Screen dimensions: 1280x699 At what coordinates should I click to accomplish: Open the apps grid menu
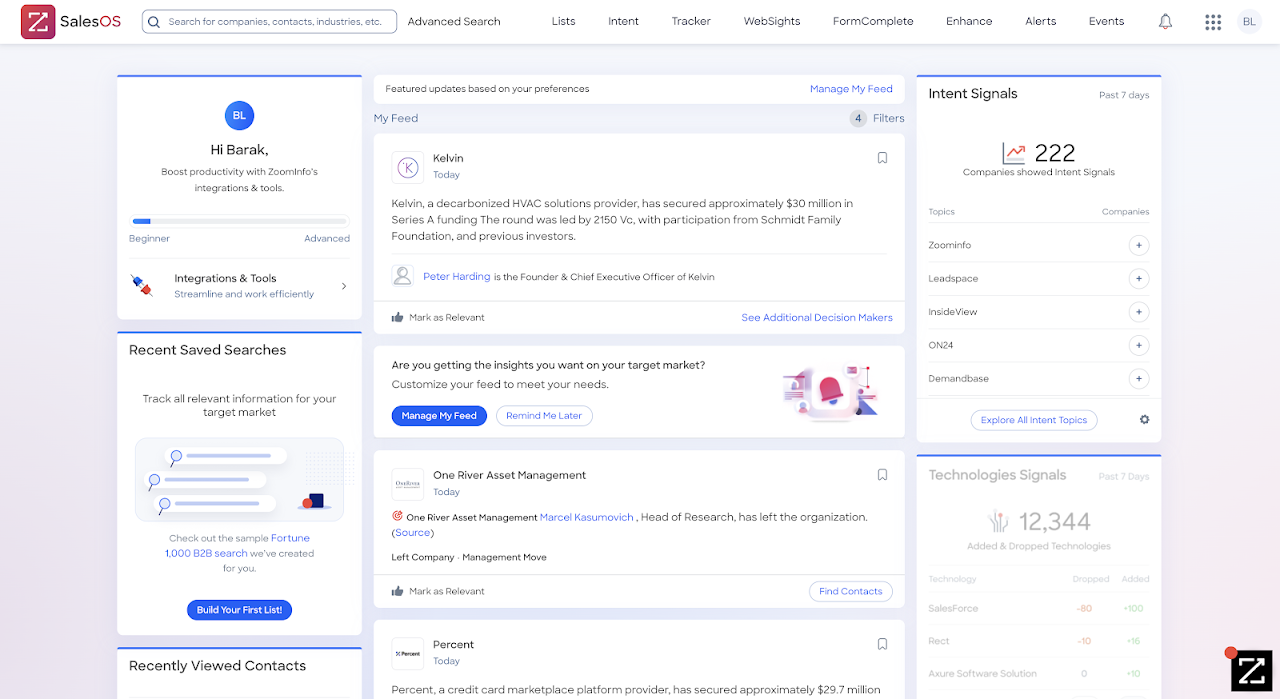tap(1213, 21)
